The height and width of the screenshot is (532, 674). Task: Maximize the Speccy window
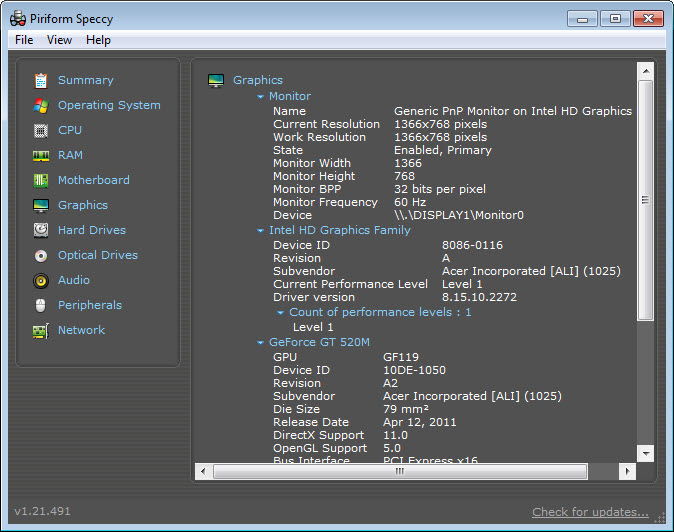(x=615, y=19)
